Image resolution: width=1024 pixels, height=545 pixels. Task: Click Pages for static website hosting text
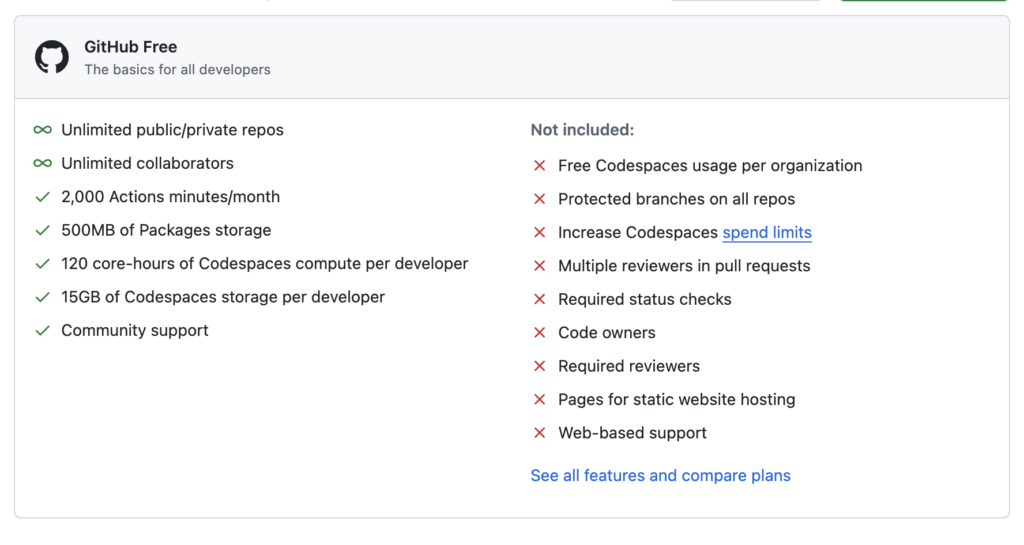676,400
